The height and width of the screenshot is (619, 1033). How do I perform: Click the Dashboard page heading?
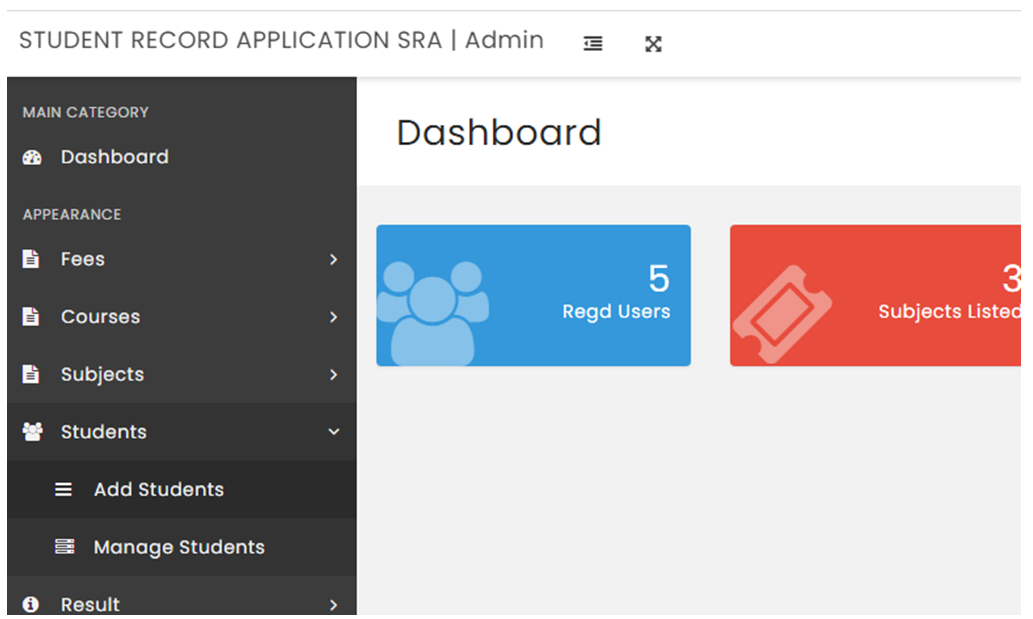click(x=499, y=132)
